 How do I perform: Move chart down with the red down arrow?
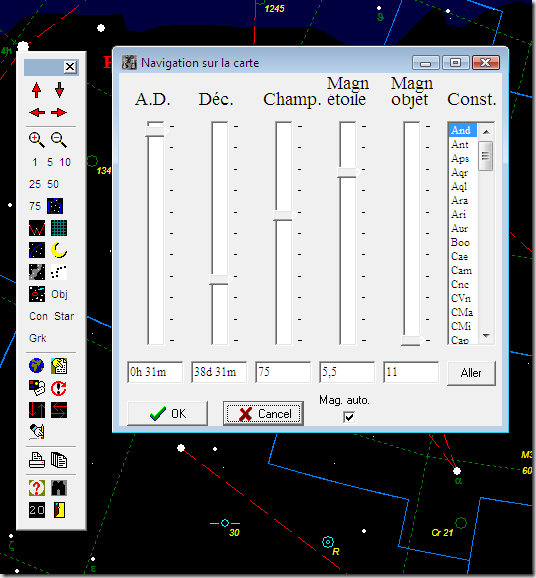point(59,90)
